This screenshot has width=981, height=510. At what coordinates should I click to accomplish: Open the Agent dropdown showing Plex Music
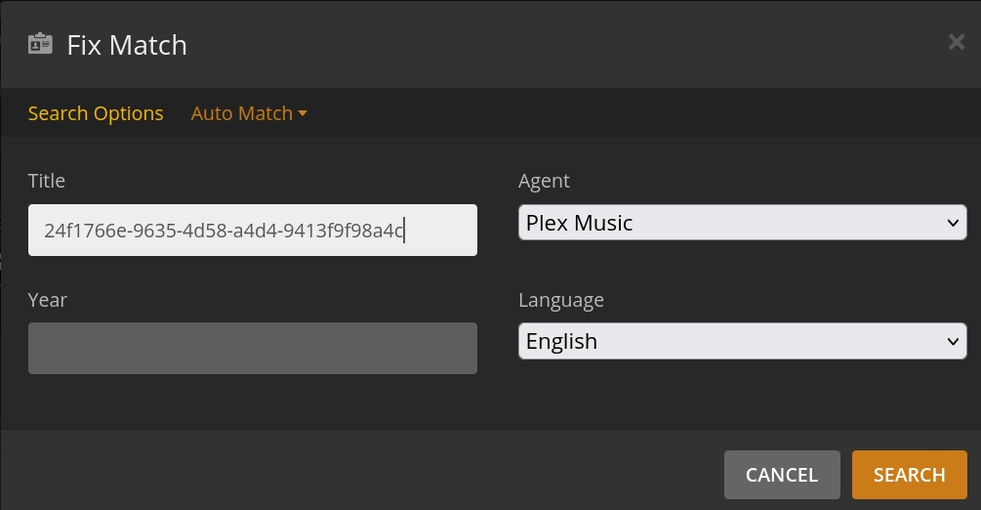[x=742, y=223]
